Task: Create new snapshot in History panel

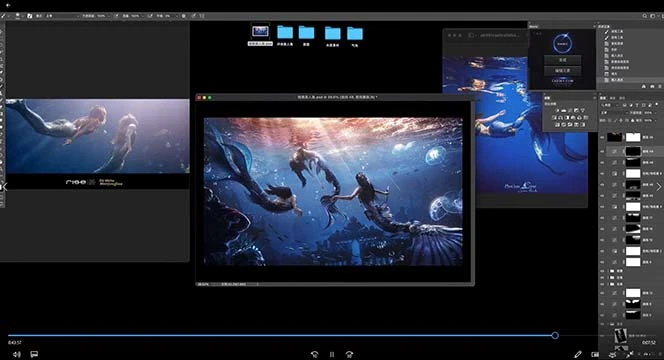Action: coord(652,86)
